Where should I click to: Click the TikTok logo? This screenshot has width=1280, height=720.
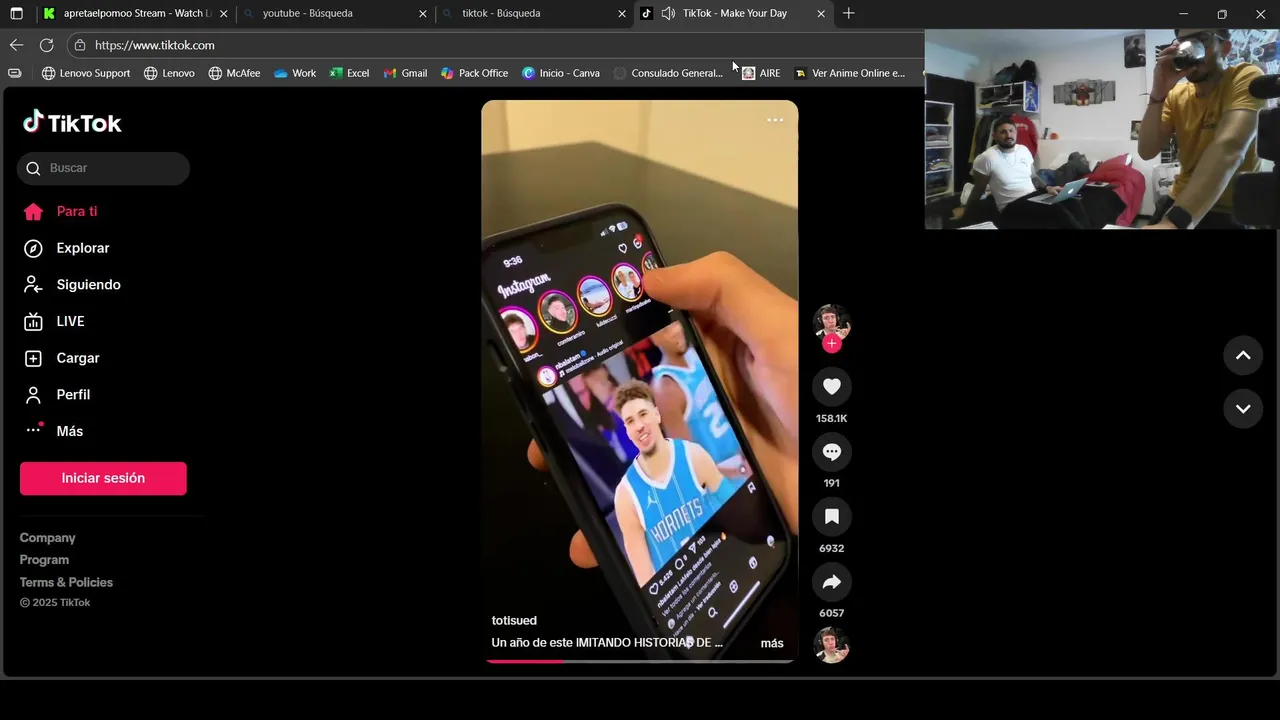[x=72, y=123]
